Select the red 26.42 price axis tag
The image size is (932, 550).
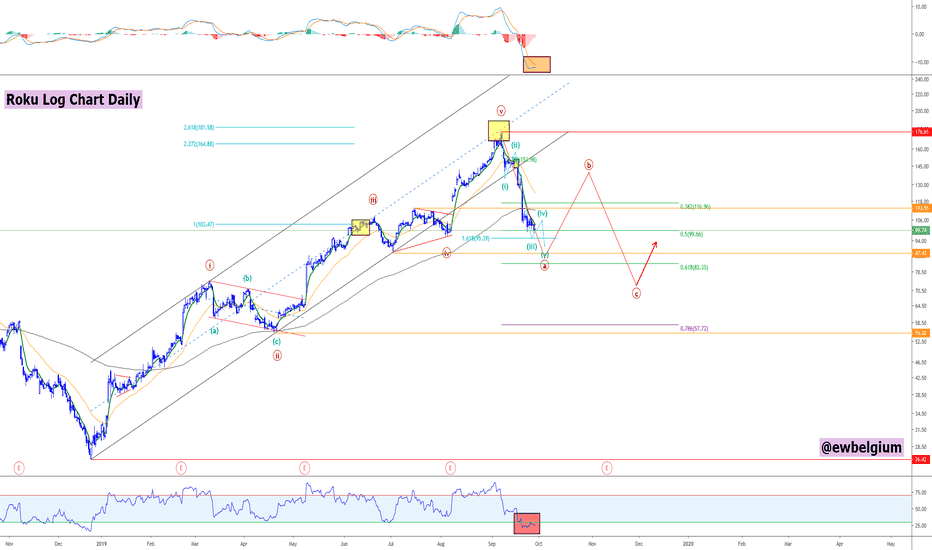click(921, 460)
